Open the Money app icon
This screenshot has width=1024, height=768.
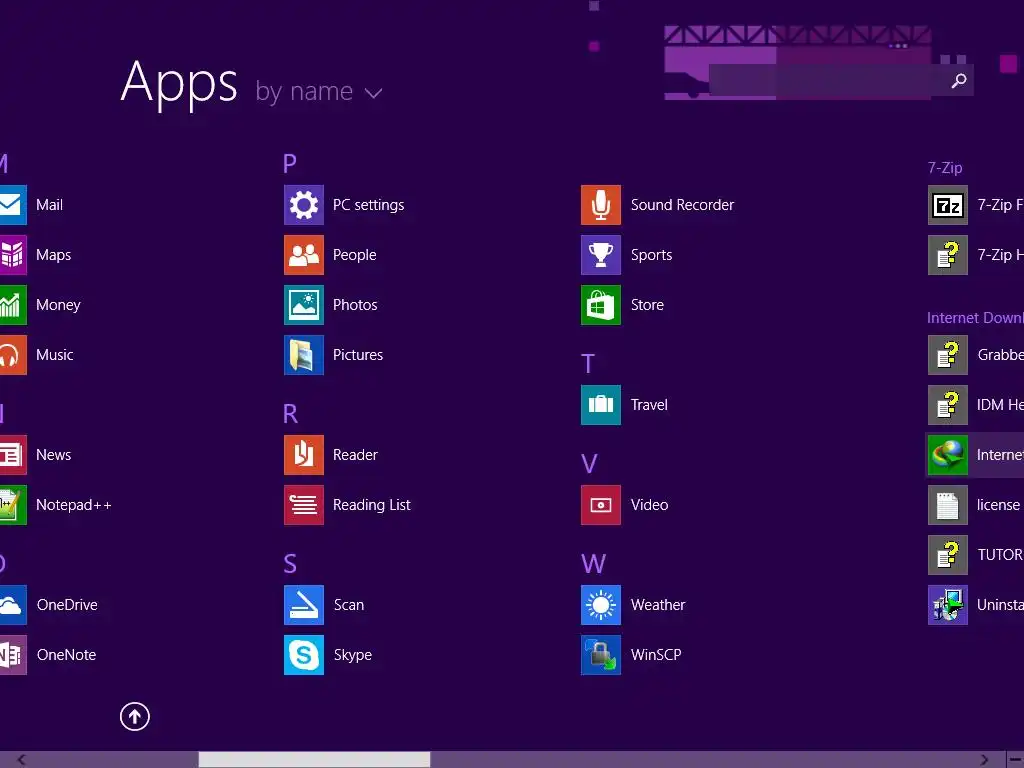(x=13, y=305)
